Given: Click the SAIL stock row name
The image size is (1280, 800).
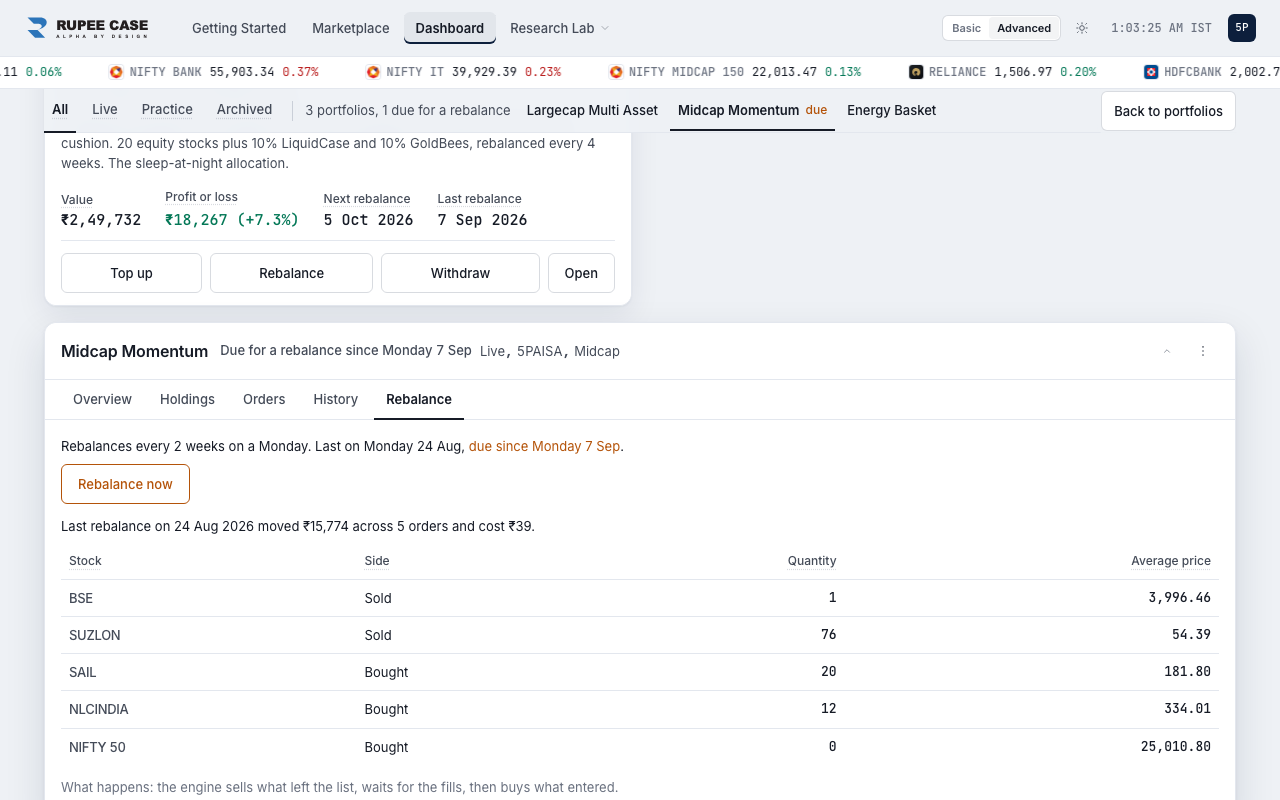Looking at the screenshot, I should pos(83,672).
